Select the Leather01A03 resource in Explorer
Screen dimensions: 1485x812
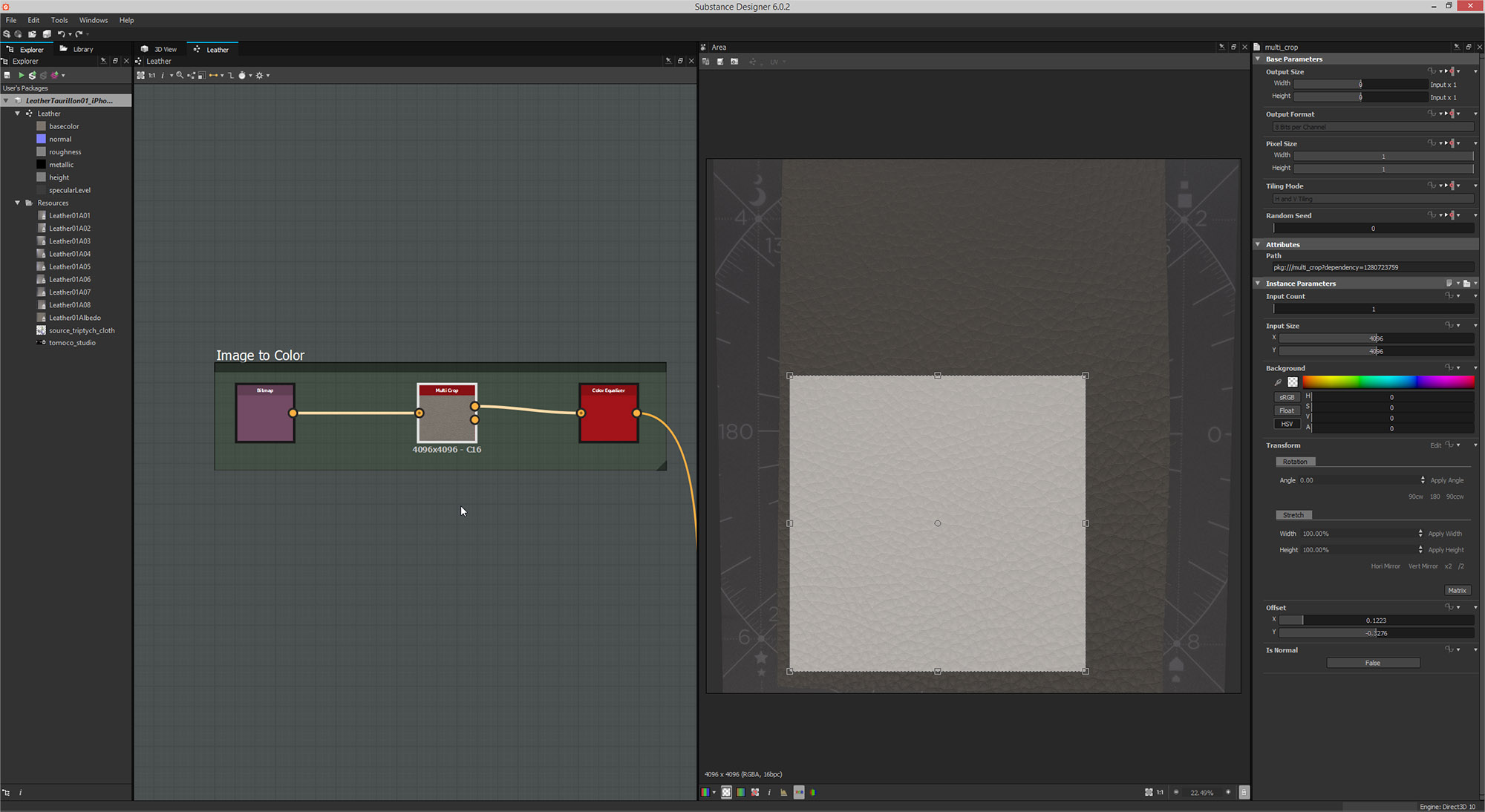(69, 240)
